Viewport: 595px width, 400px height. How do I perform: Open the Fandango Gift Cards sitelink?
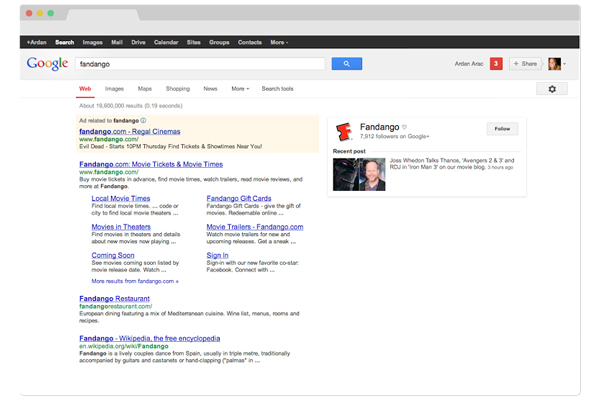[x=239, y=198]
